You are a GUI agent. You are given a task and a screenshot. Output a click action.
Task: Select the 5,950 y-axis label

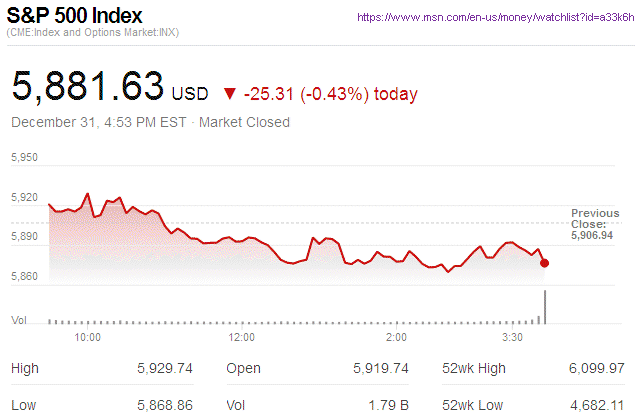(x=24, y=158)
